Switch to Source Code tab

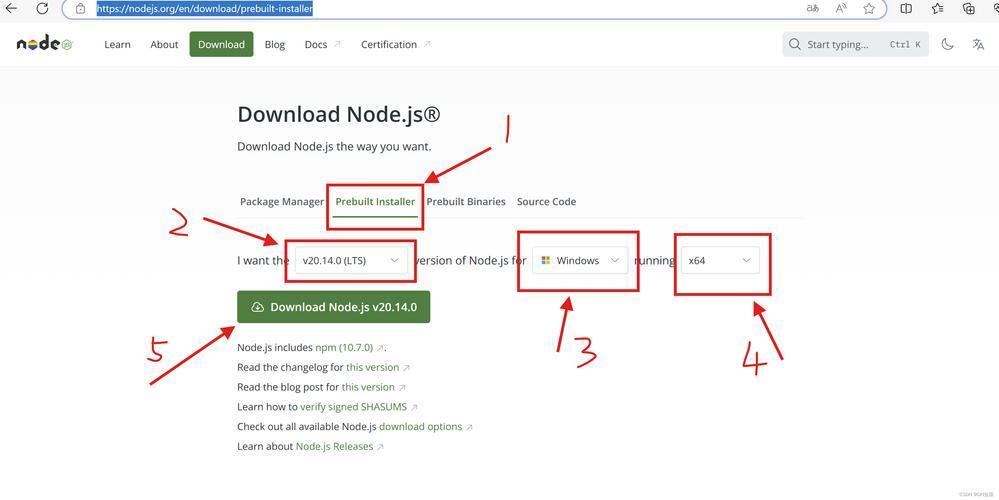tap(547, 201)
